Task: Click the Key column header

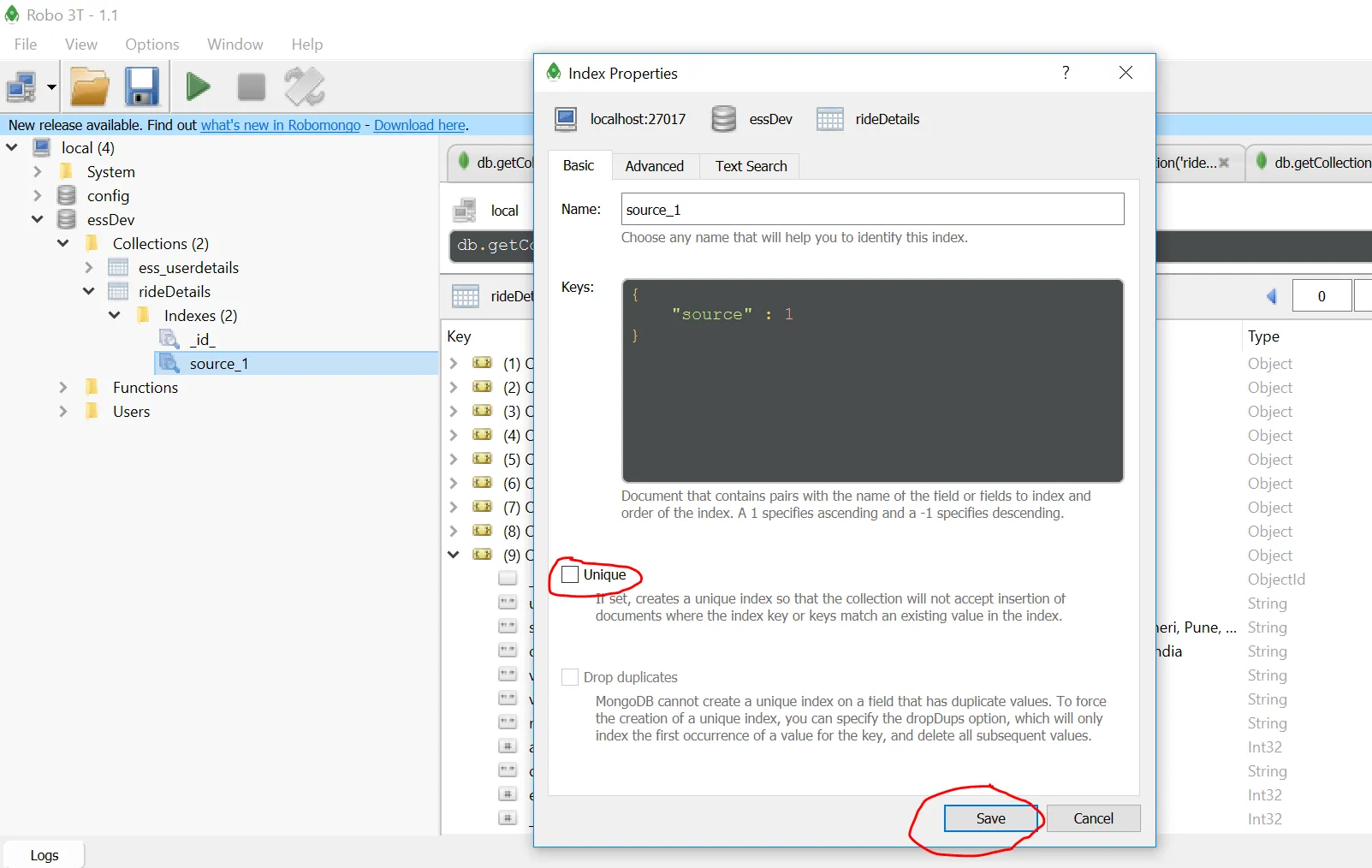Action: tap(459, 336)
